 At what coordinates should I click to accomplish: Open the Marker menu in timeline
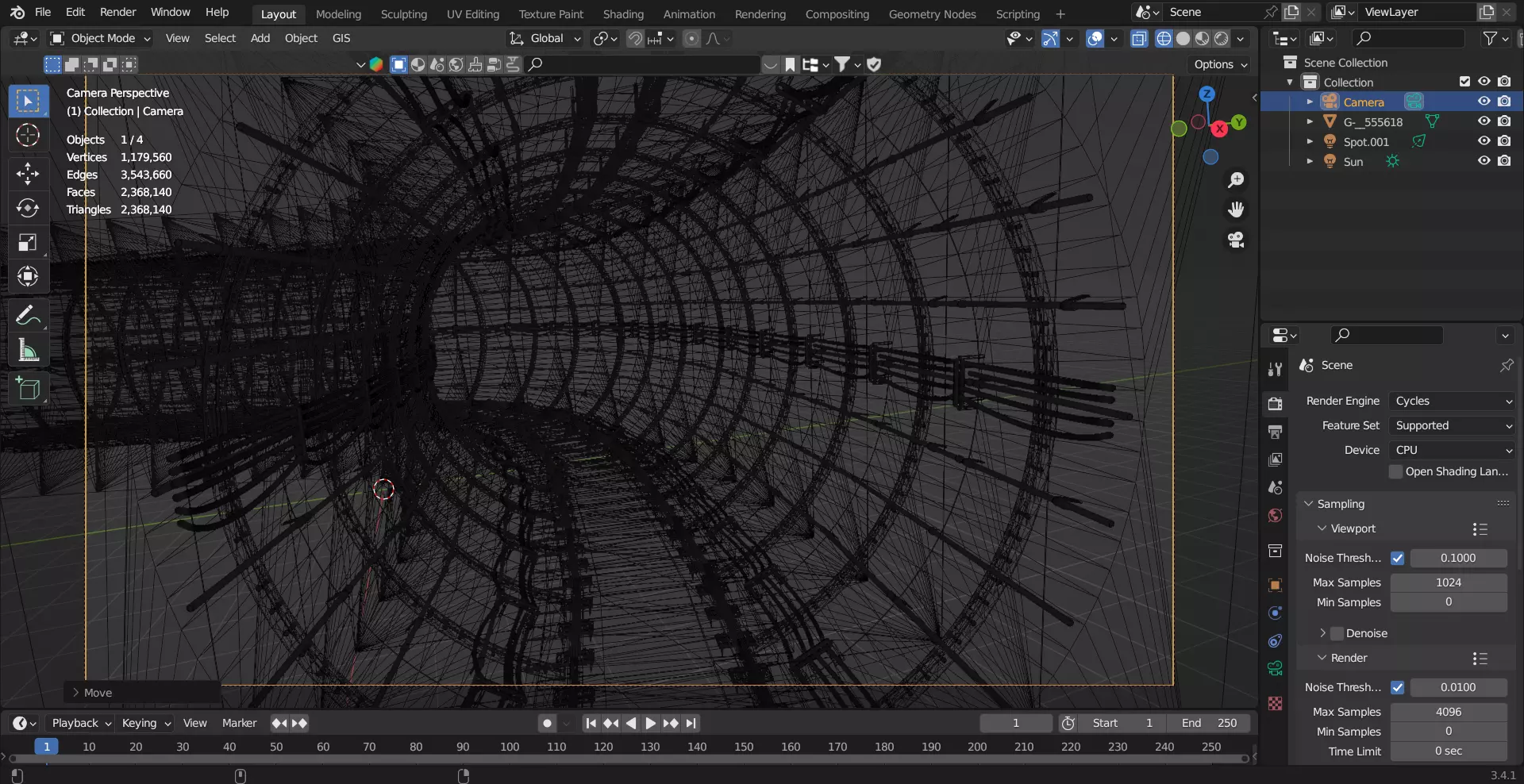(x=239, y=723)
